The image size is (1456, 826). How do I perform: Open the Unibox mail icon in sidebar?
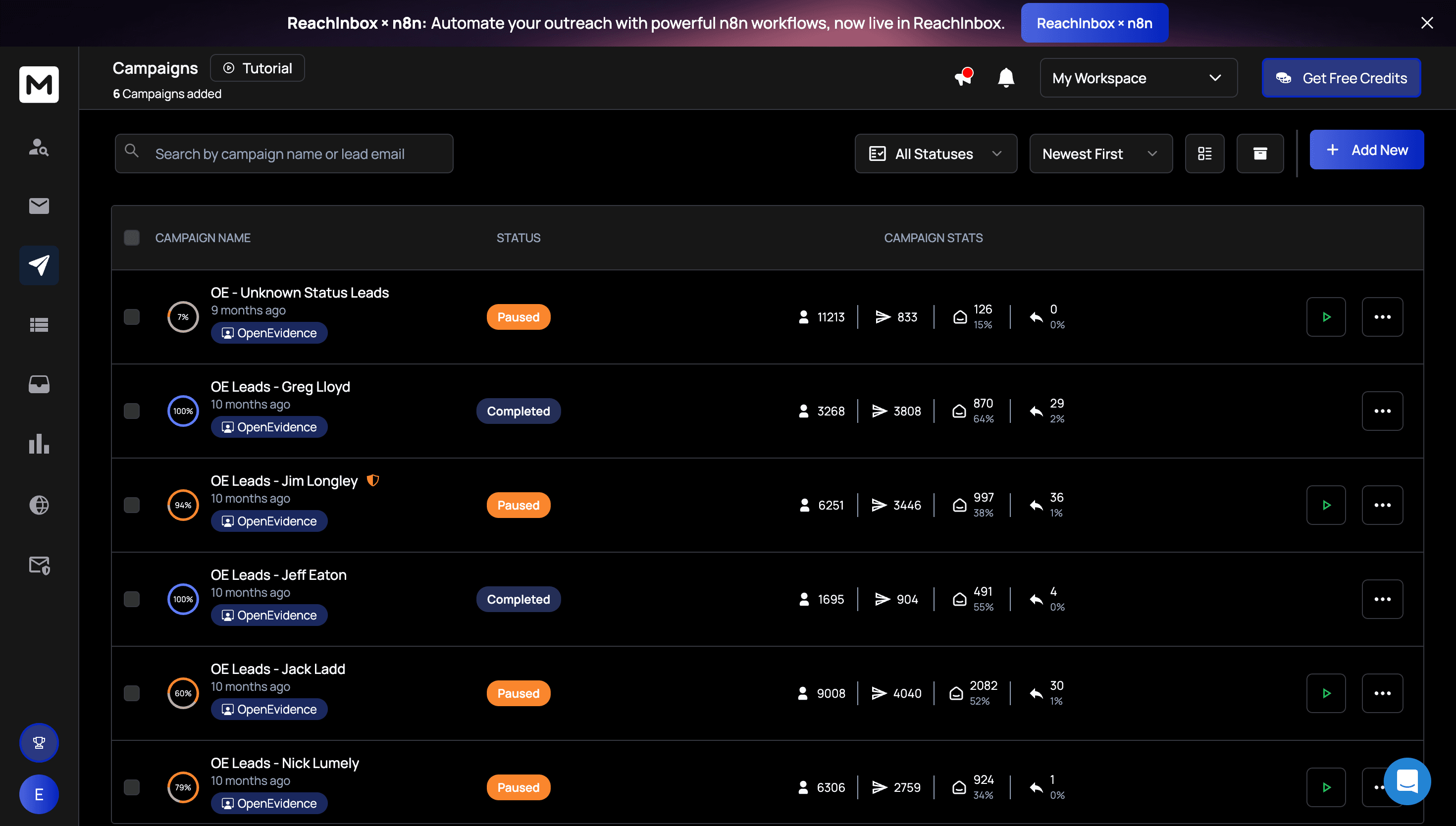(39, 206)
